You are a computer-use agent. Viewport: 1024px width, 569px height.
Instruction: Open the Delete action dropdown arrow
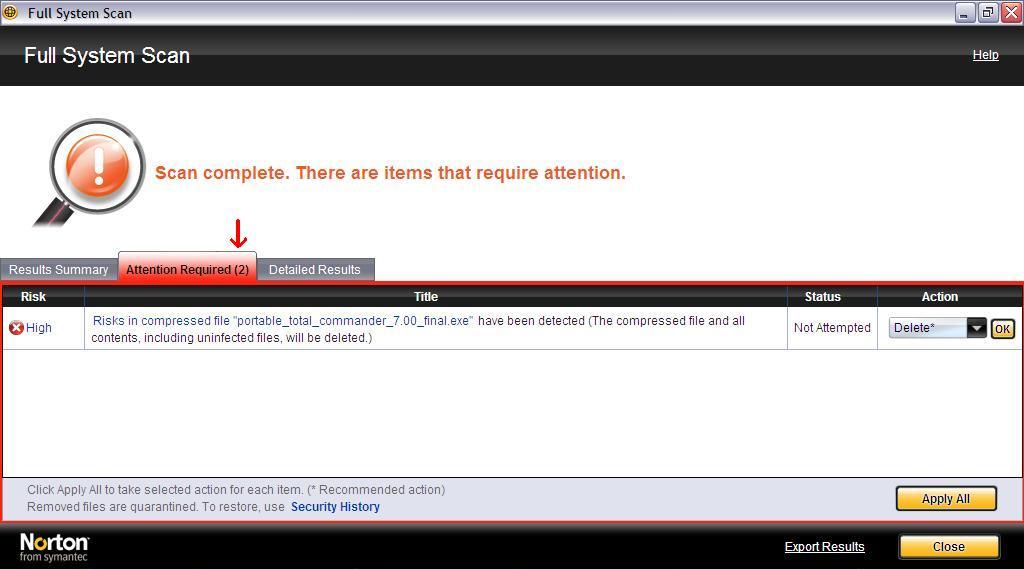976,328
